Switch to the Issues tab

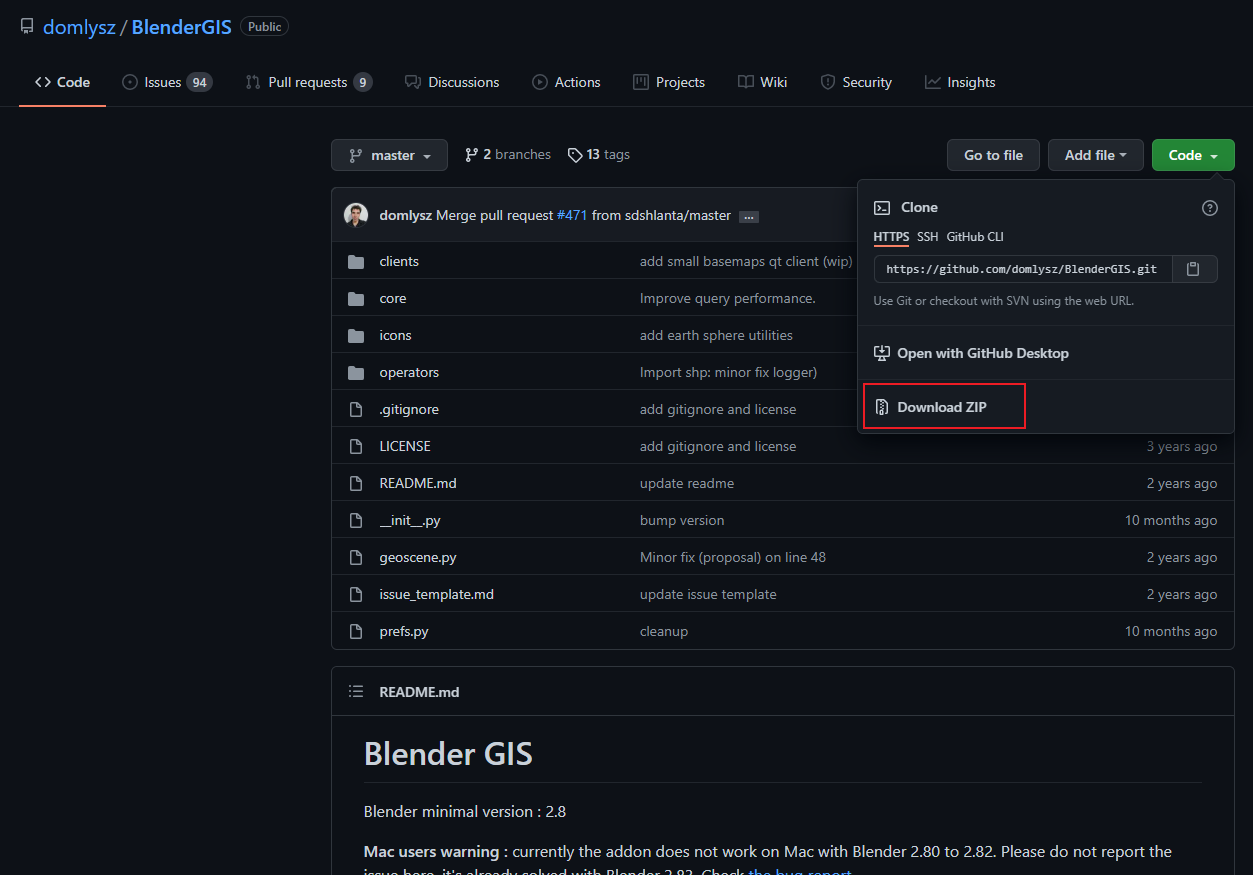[167, 82]
